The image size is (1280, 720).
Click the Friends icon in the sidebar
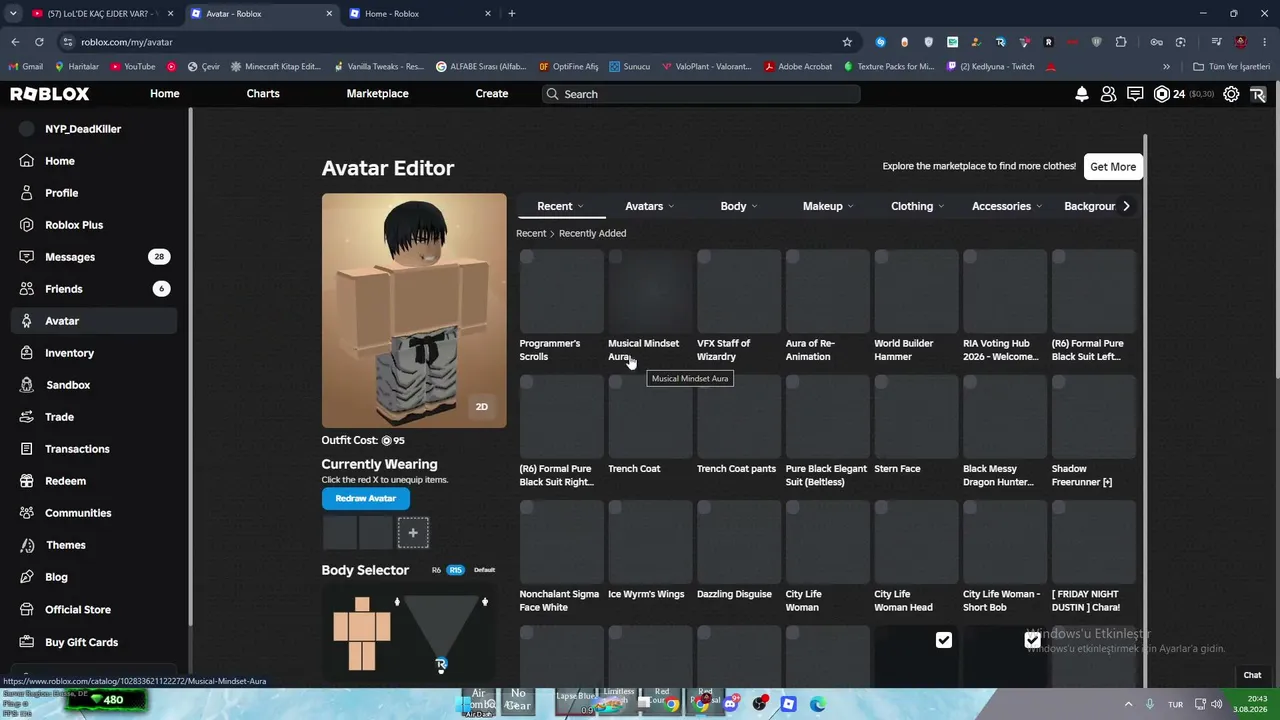click(27, 289)
